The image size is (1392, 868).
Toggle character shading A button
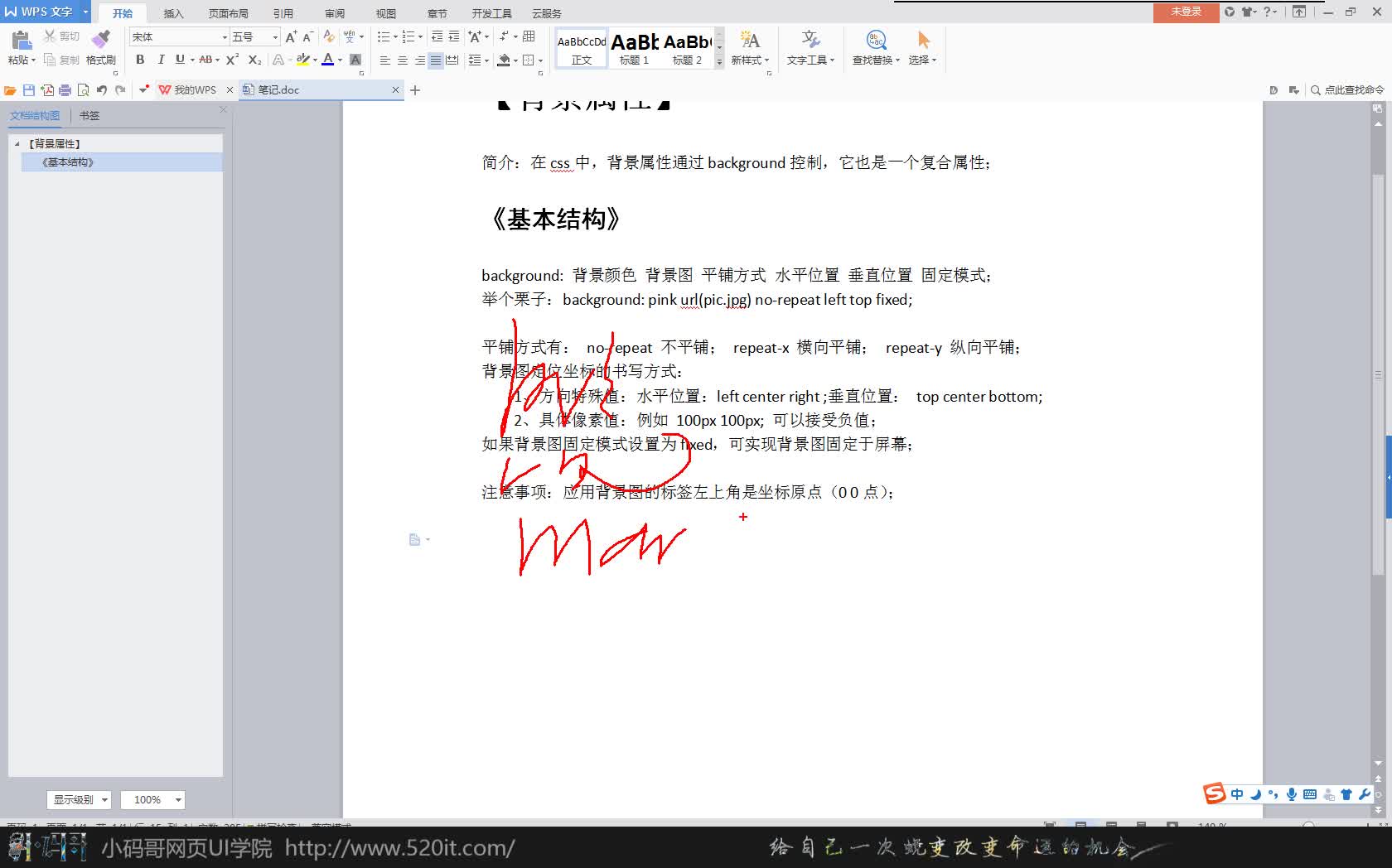click(x=355, y=60)
